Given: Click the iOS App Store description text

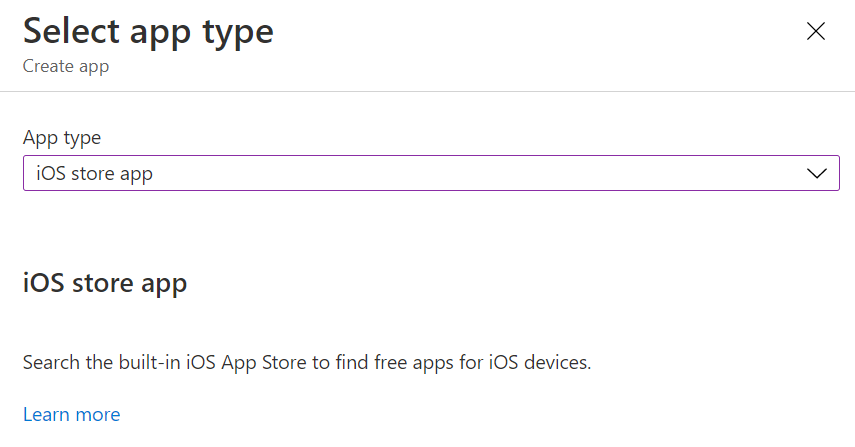Looking at the screenshot, I should [307, 362].
